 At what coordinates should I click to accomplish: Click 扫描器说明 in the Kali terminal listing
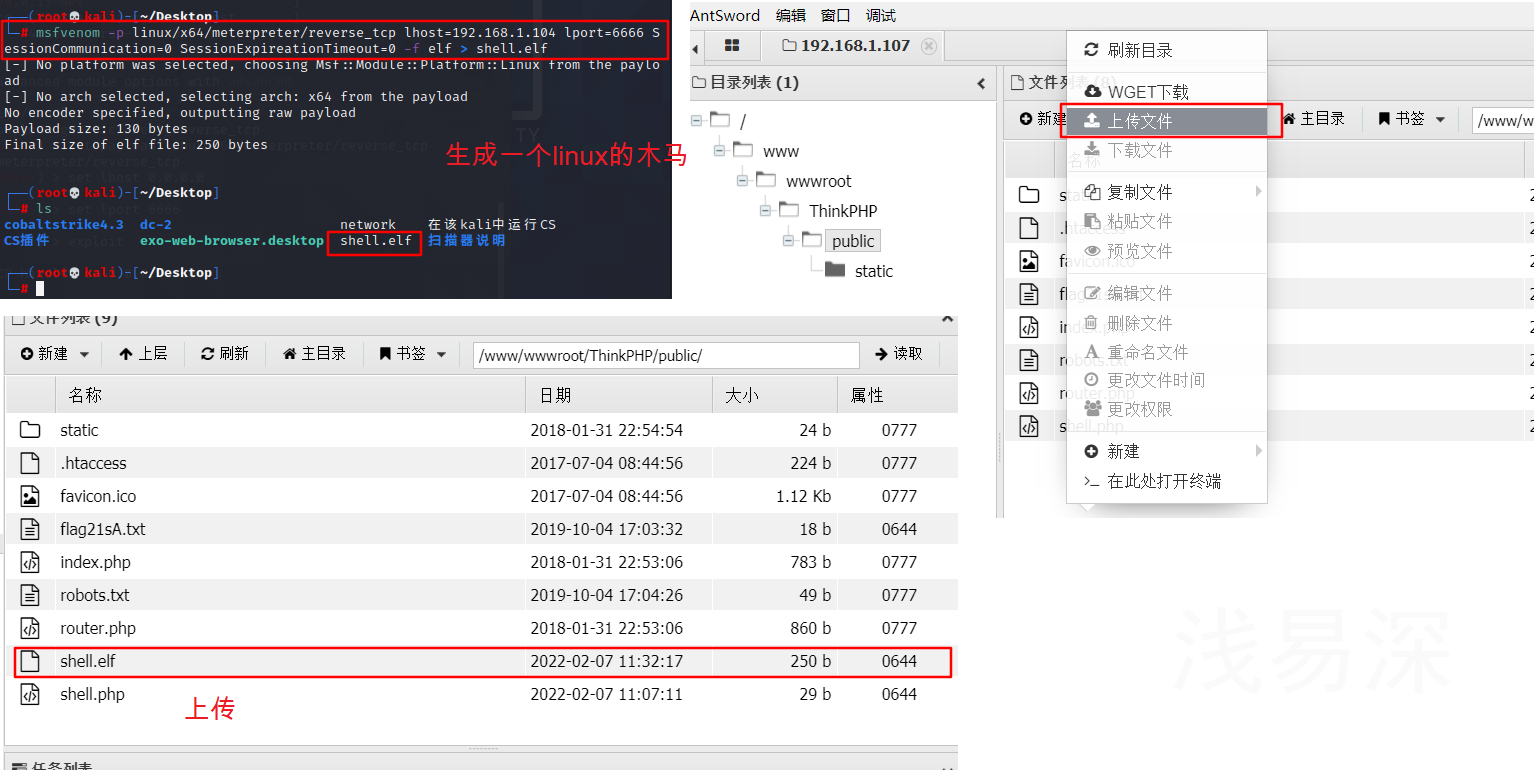[466, 241]
